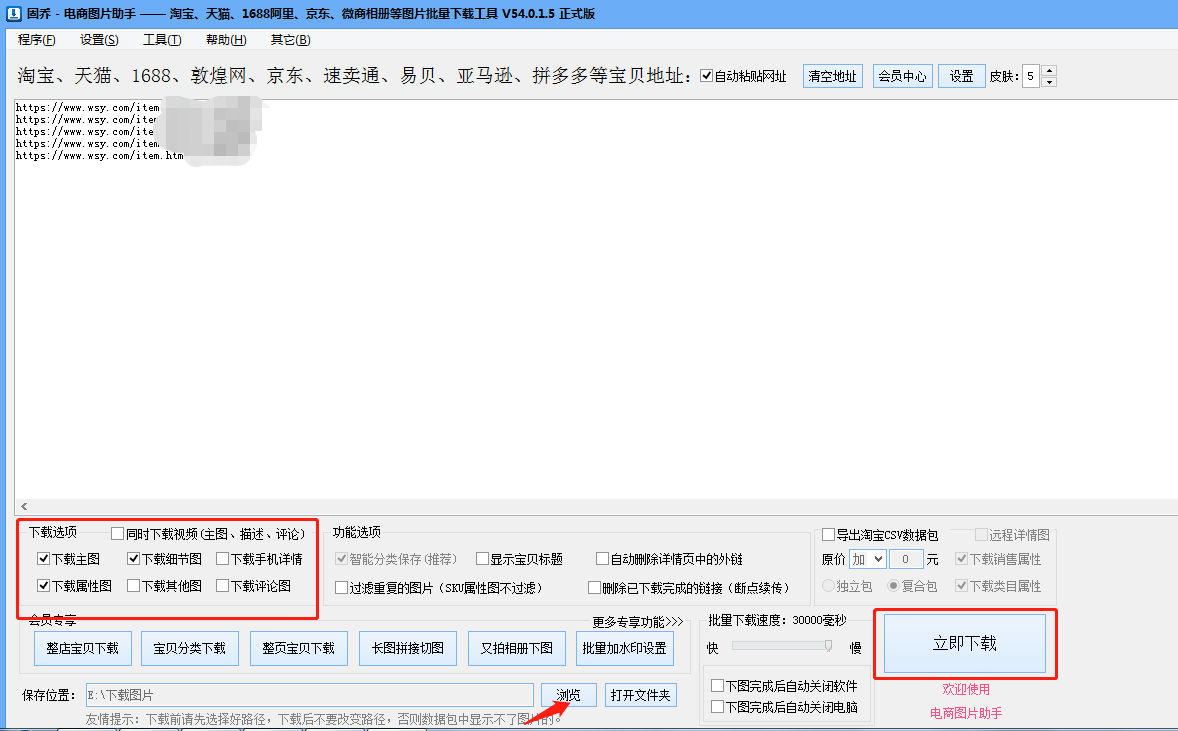The width and height of the screenshot is (1178, 731).
Task: Enable the 下载评论图 checkbox
Action: coord(222,585)
